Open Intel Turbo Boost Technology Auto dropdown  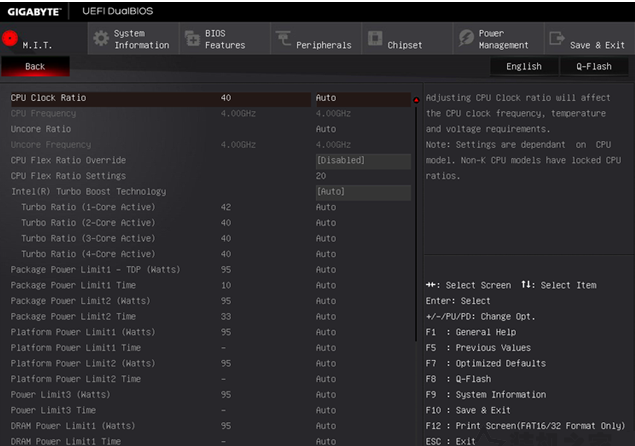coord(363,192)
